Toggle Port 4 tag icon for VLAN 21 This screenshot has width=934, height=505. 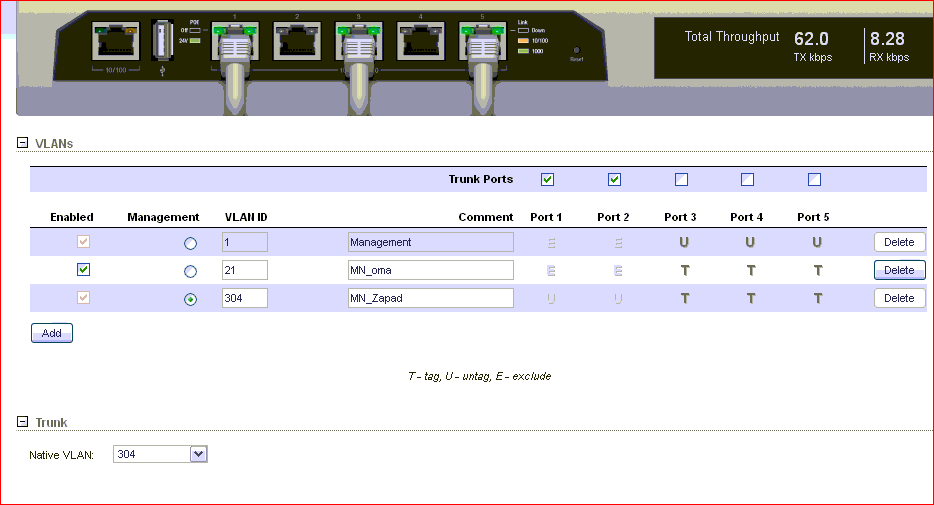[750, 270]
